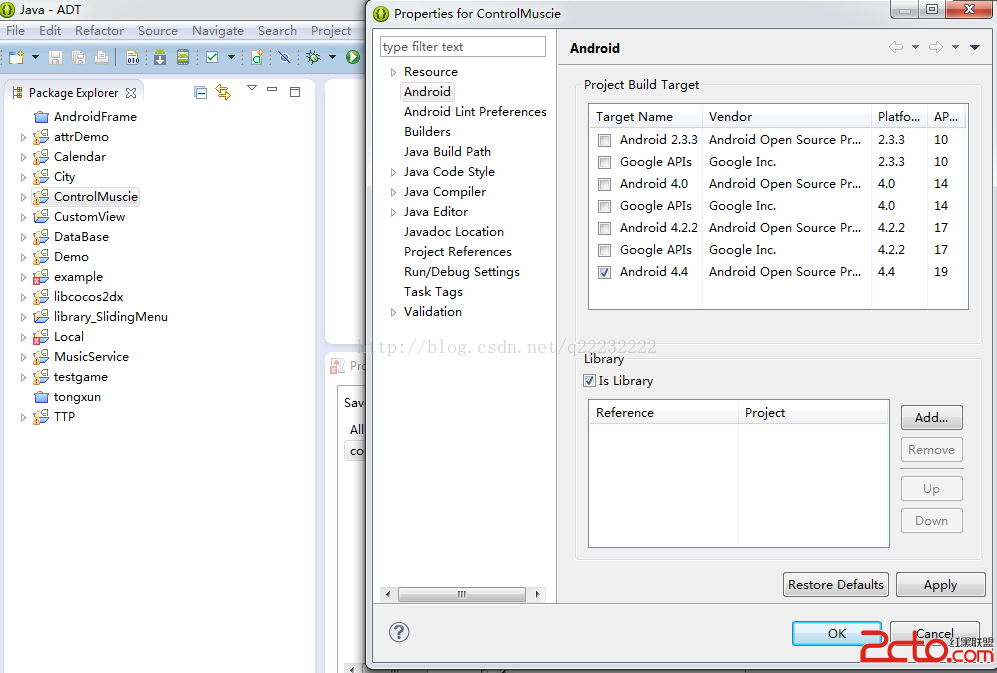Screen dimensions: 997x673
Task: Collapse all in Package Explorer
Action: 201,92
